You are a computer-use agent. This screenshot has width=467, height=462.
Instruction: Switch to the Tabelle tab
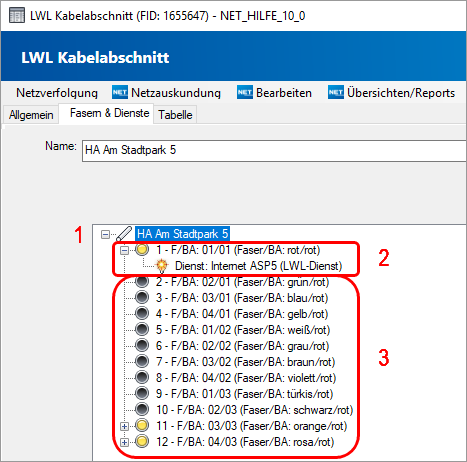click(175, 115)
